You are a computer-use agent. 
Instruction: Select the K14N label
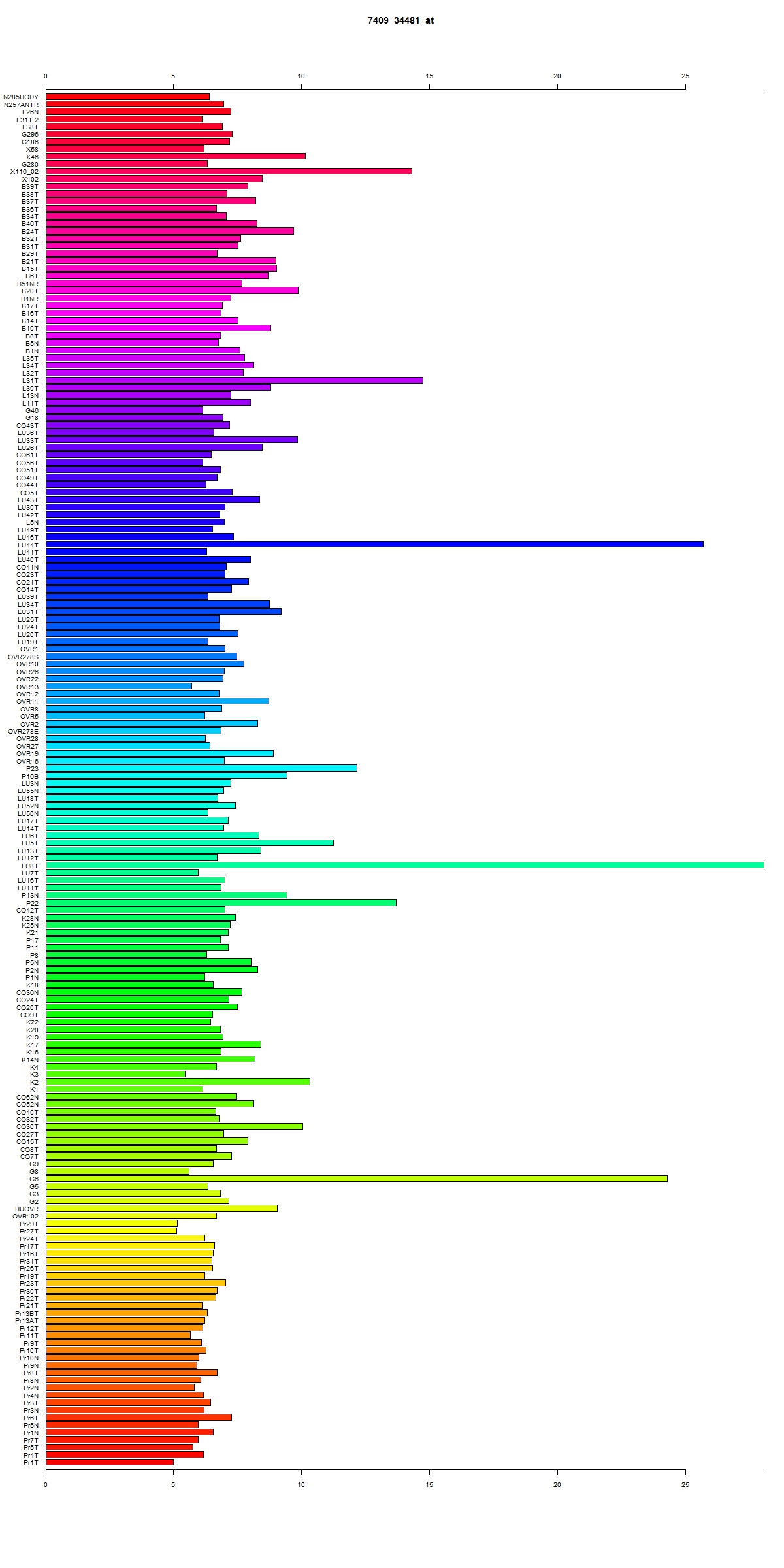coord(30,1060)
